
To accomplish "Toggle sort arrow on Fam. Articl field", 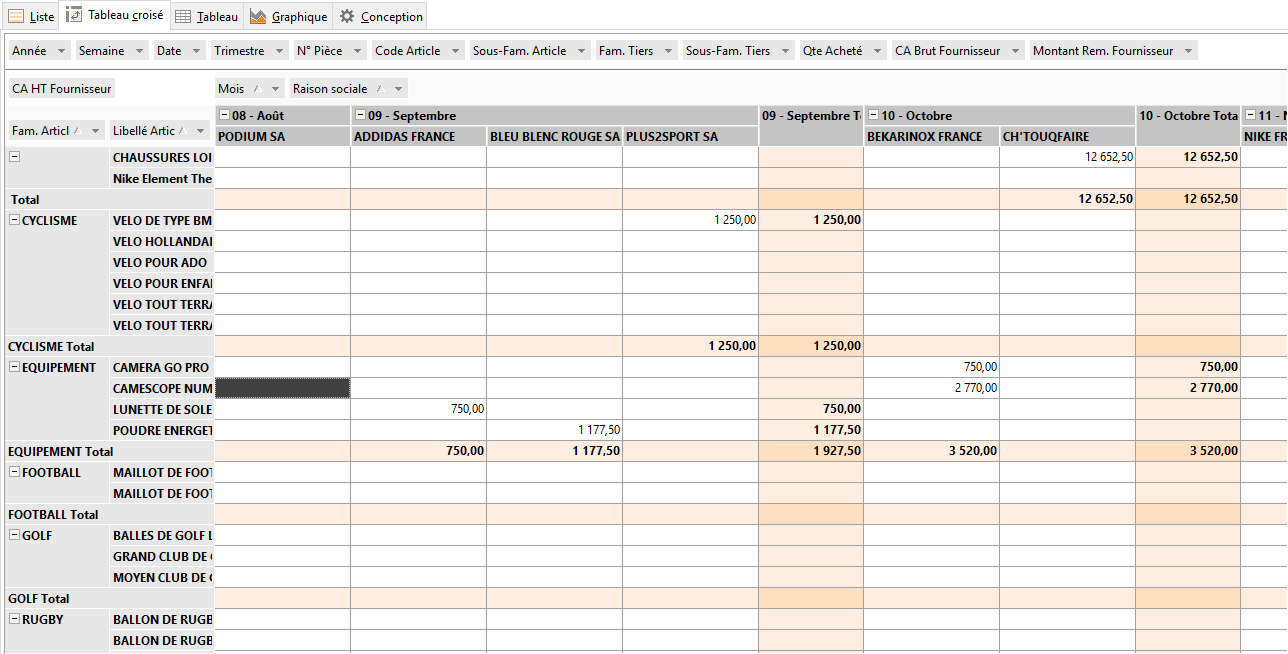I will pyautogui.click(x=79, y=131).
